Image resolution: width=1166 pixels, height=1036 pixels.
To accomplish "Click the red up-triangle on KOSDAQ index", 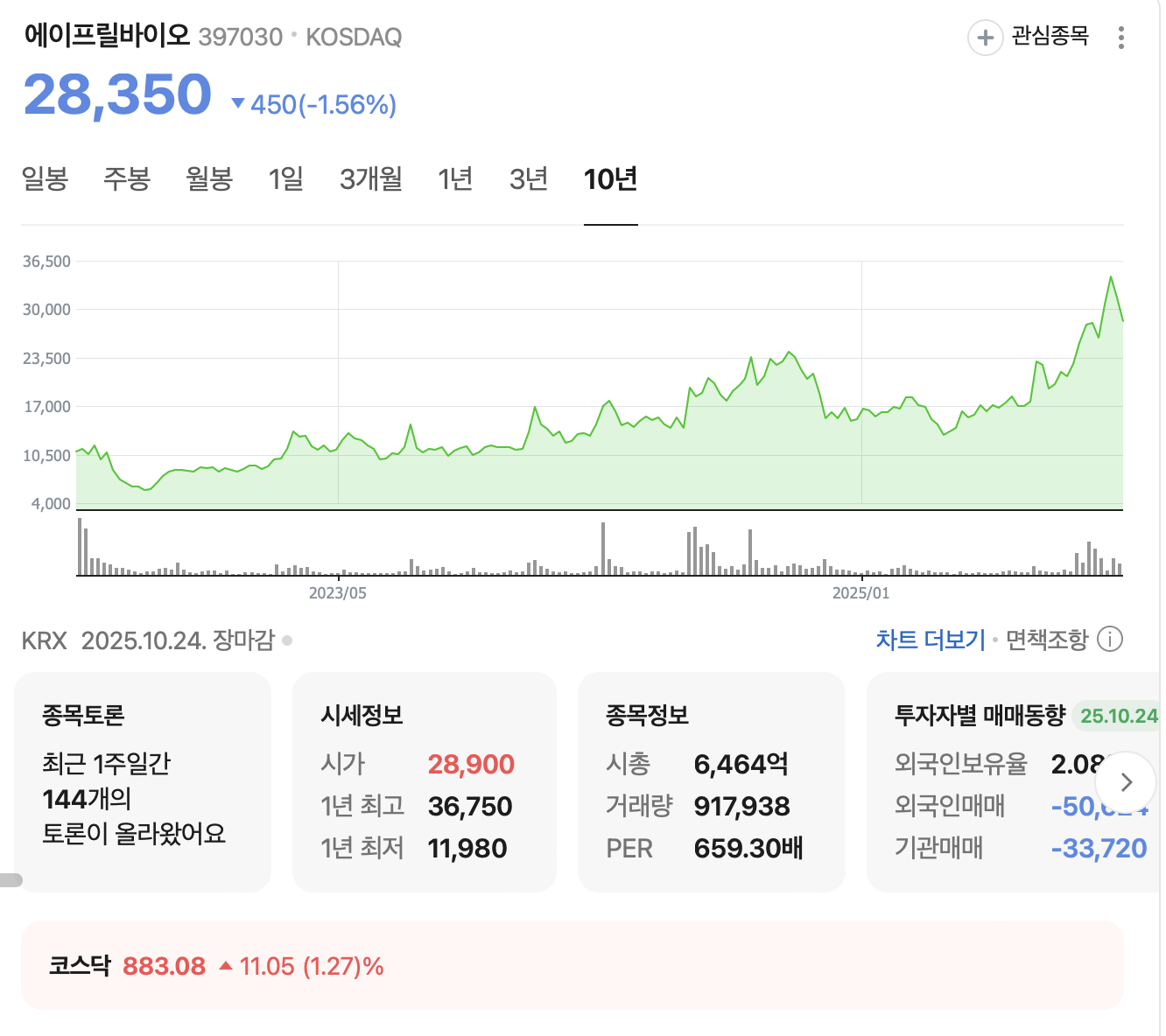I will [226, 966].
